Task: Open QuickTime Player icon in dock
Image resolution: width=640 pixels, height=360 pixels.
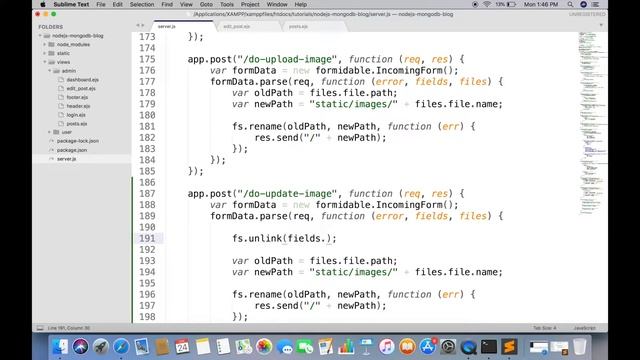Action: [x=468, y=347]
